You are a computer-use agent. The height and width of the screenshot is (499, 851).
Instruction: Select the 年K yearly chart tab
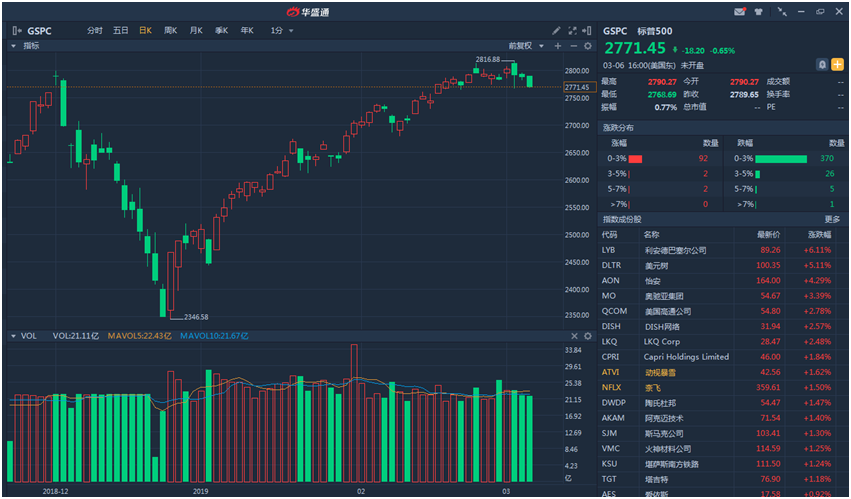click(x=247, y=31)
